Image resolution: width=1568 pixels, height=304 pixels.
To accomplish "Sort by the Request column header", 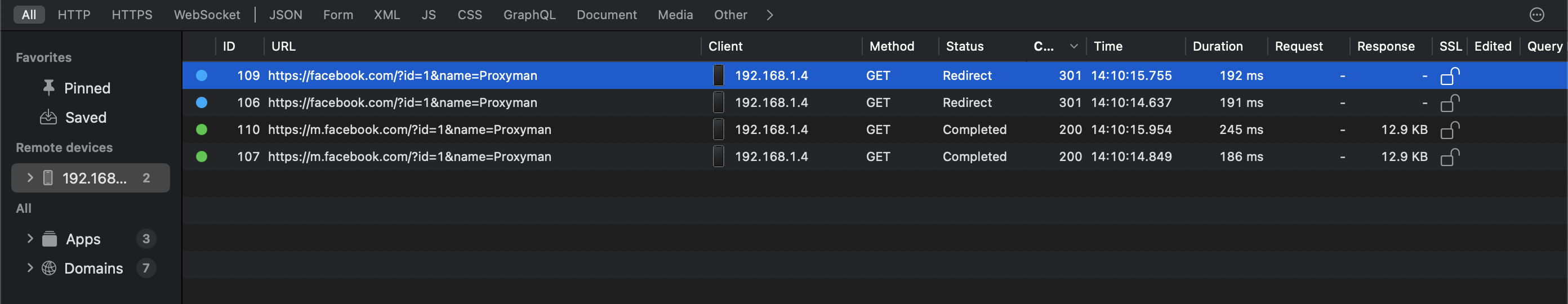I will [1298, 46].
